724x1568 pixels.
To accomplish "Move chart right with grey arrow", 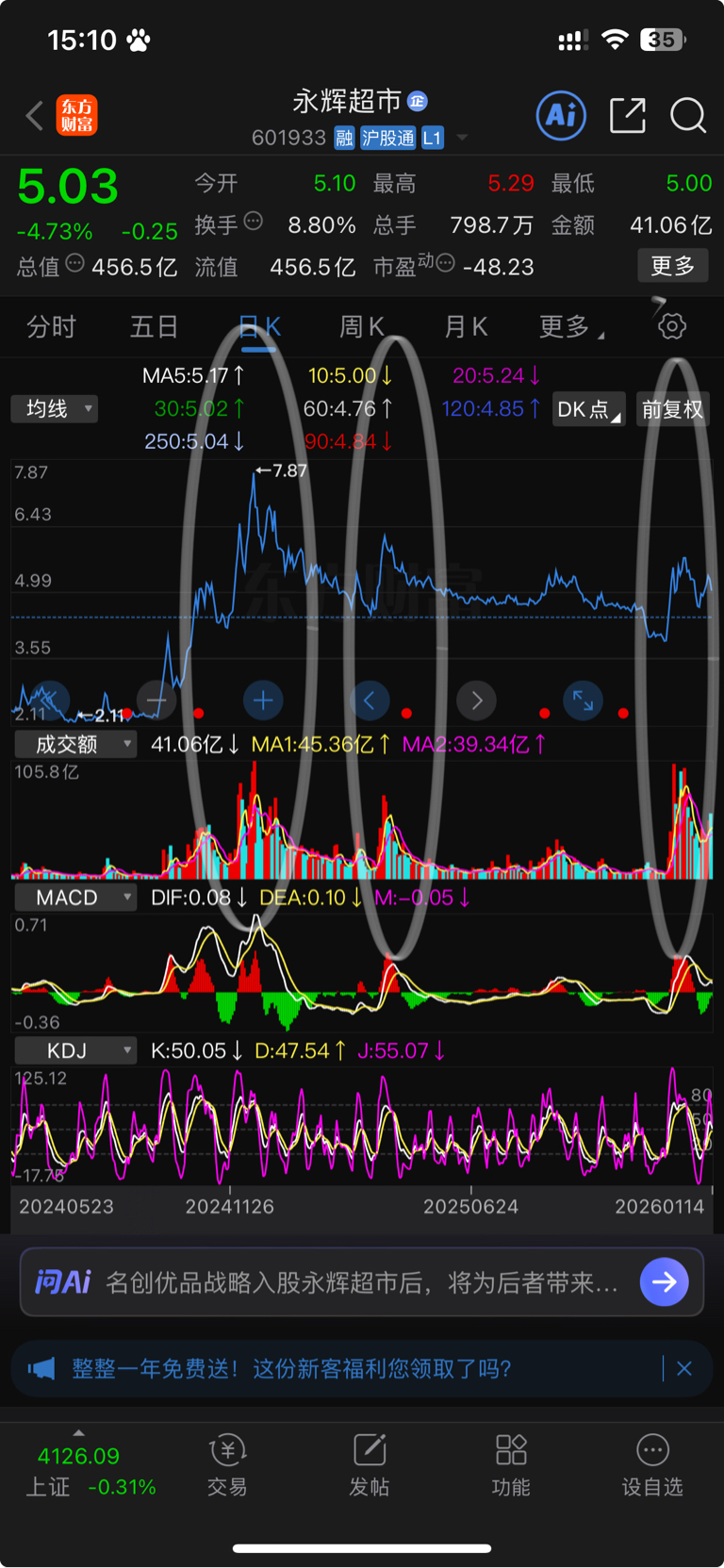I will (x=476, y=701).
